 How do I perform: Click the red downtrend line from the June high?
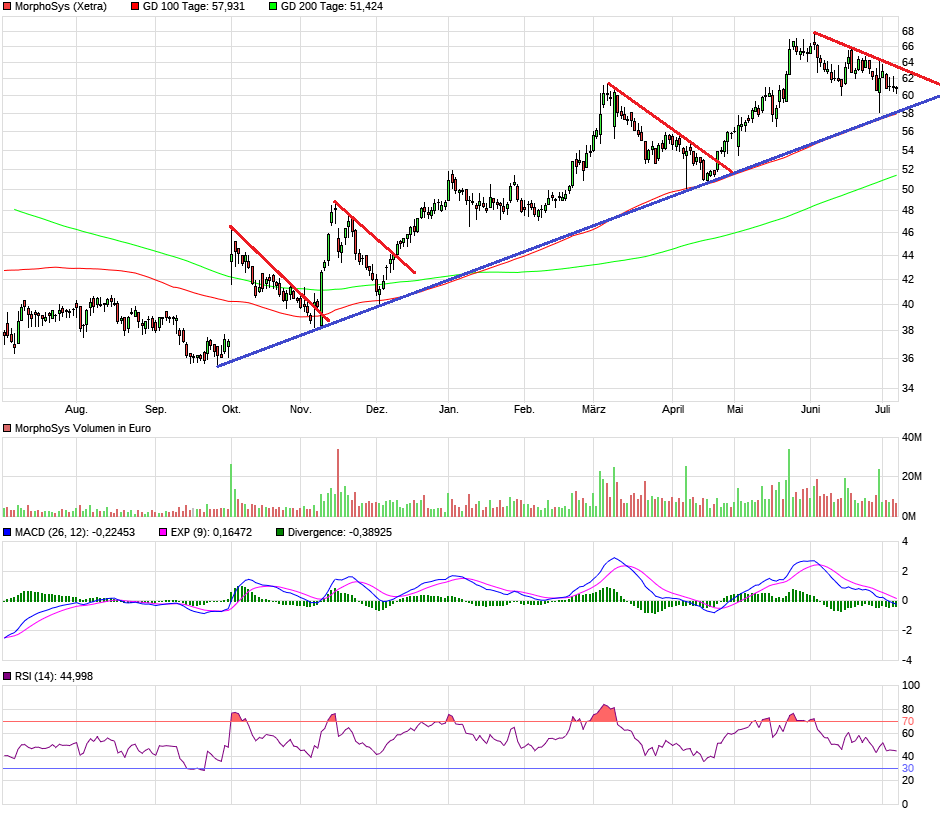pos(876,58)
